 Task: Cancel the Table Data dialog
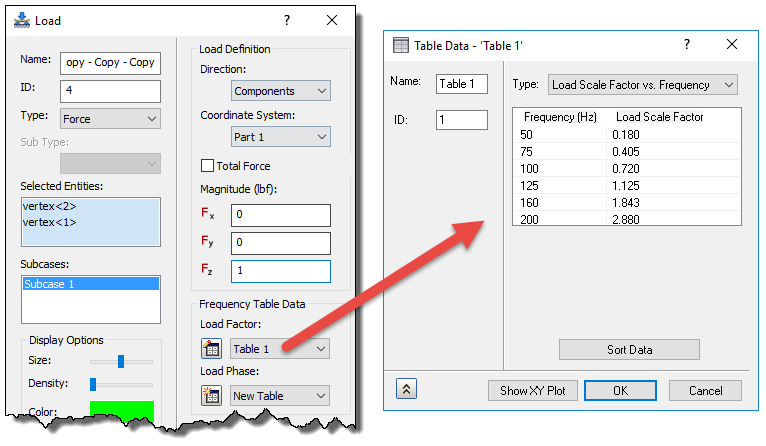[705, 391]
